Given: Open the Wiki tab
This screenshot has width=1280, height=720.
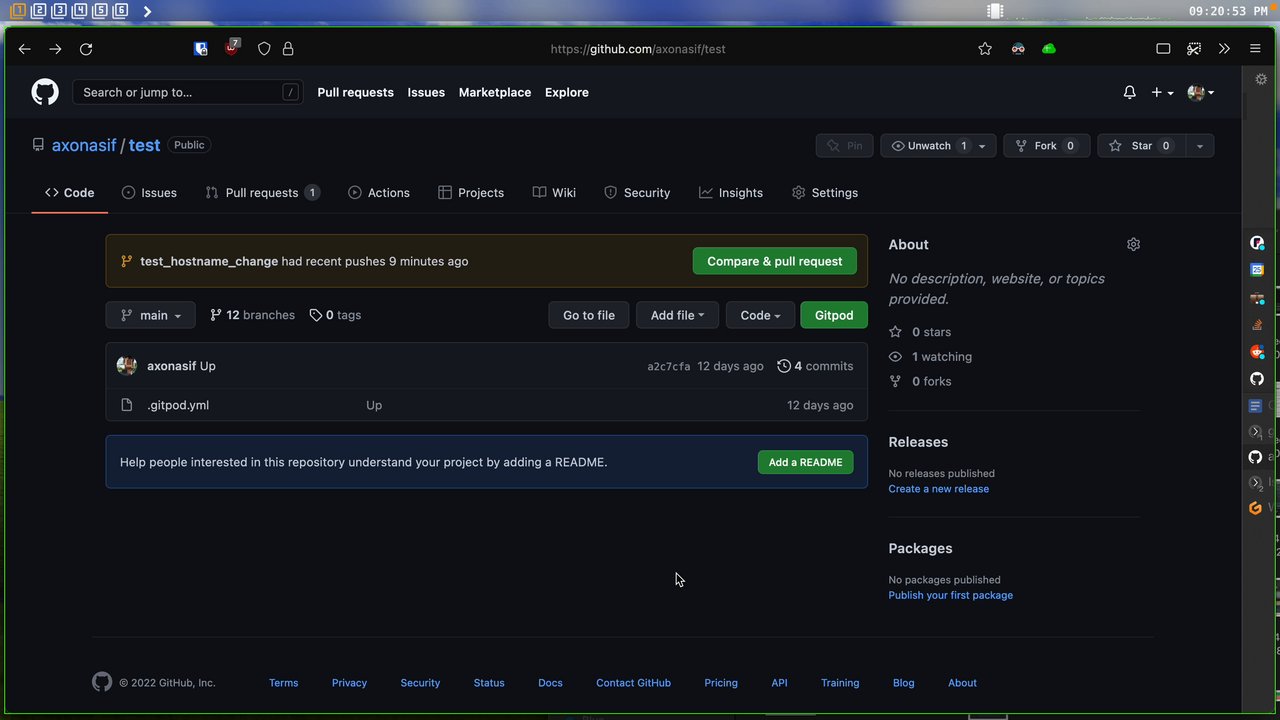Looking at the screenshot, I should [x=554, y=193].
